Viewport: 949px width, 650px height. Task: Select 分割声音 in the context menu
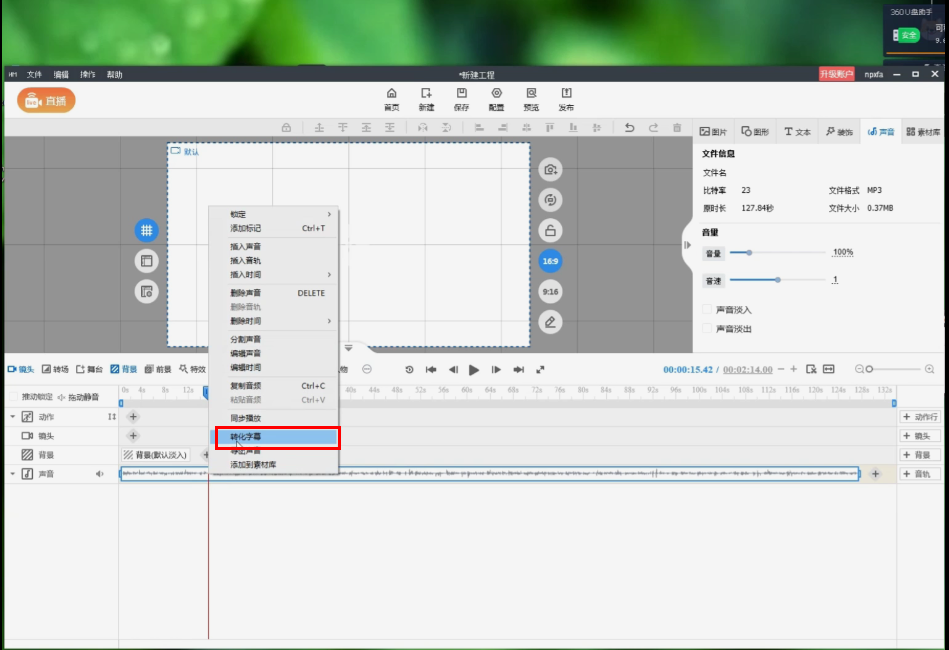click(246, 340)
